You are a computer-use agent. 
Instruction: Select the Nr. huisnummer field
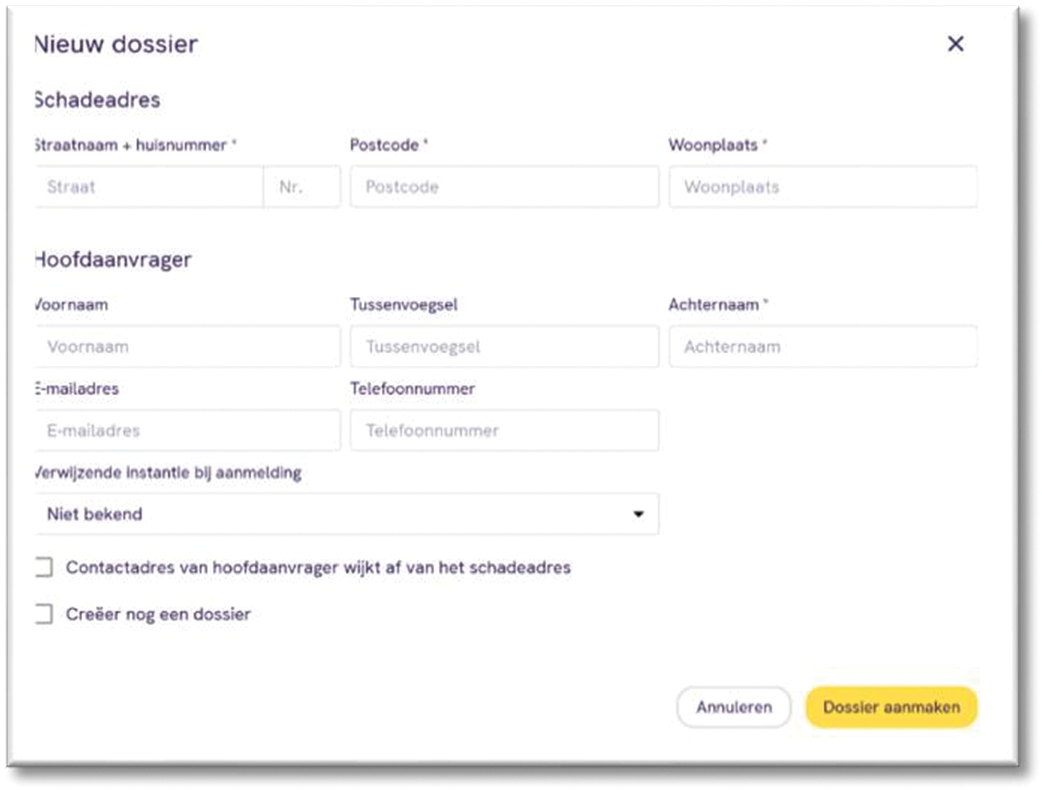303,186
